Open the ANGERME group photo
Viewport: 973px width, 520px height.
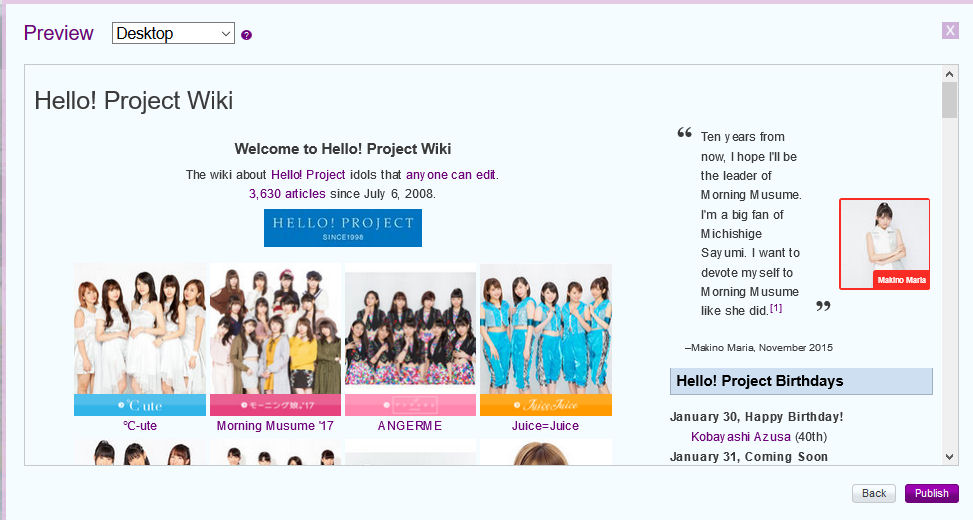point(410,339)
